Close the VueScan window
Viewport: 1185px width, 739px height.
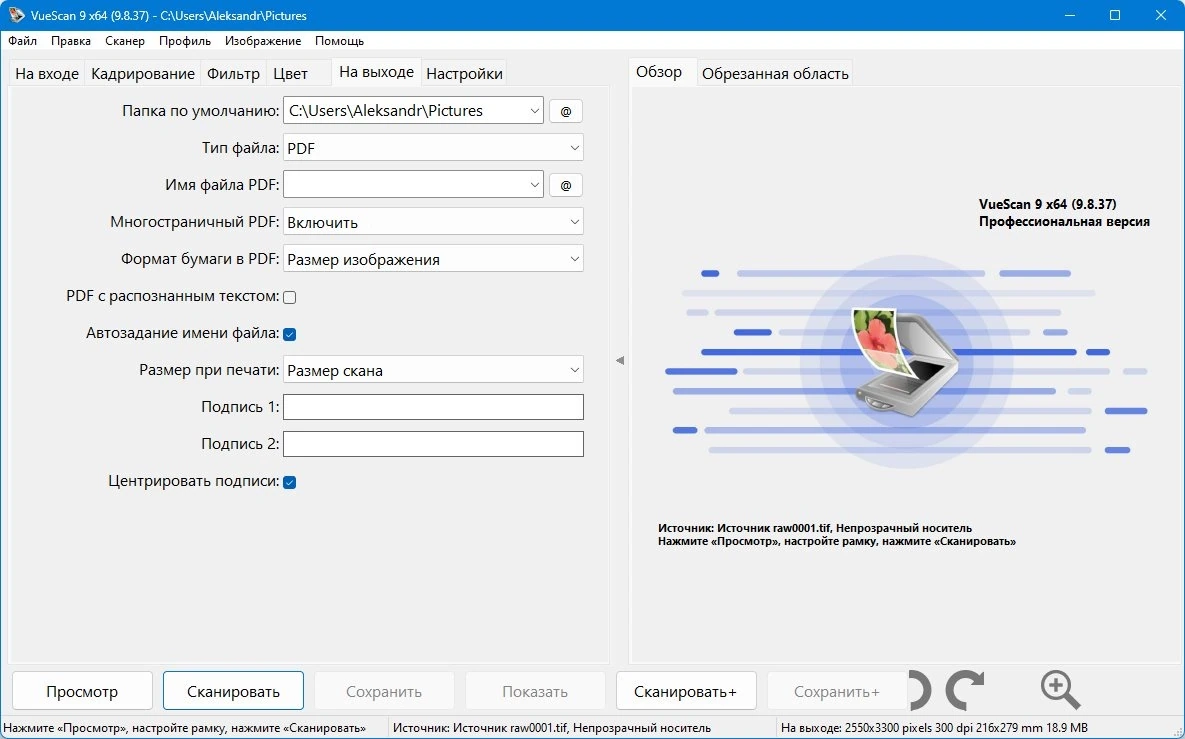point(1161,15)
